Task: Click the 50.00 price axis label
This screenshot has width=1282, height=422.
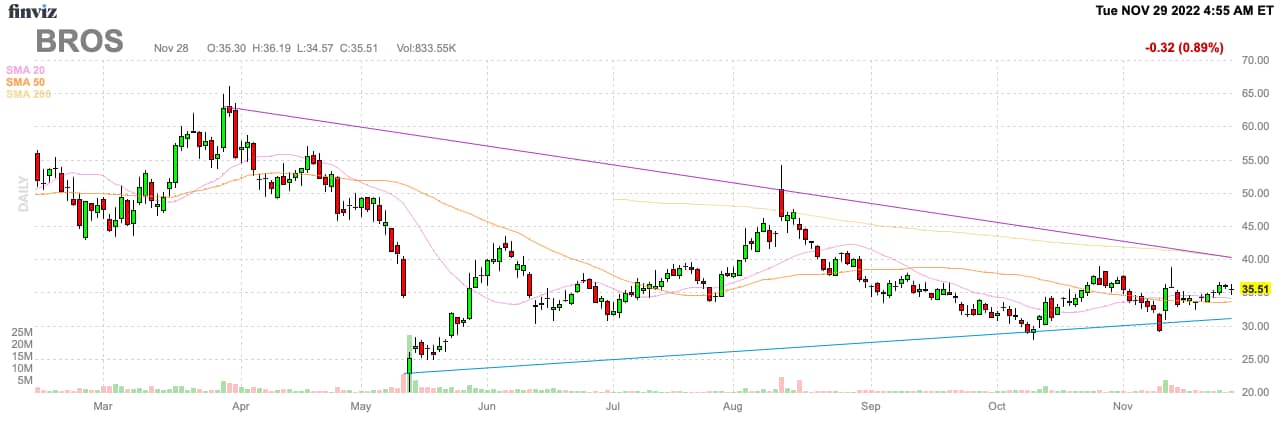Action: click(1254, 193)
